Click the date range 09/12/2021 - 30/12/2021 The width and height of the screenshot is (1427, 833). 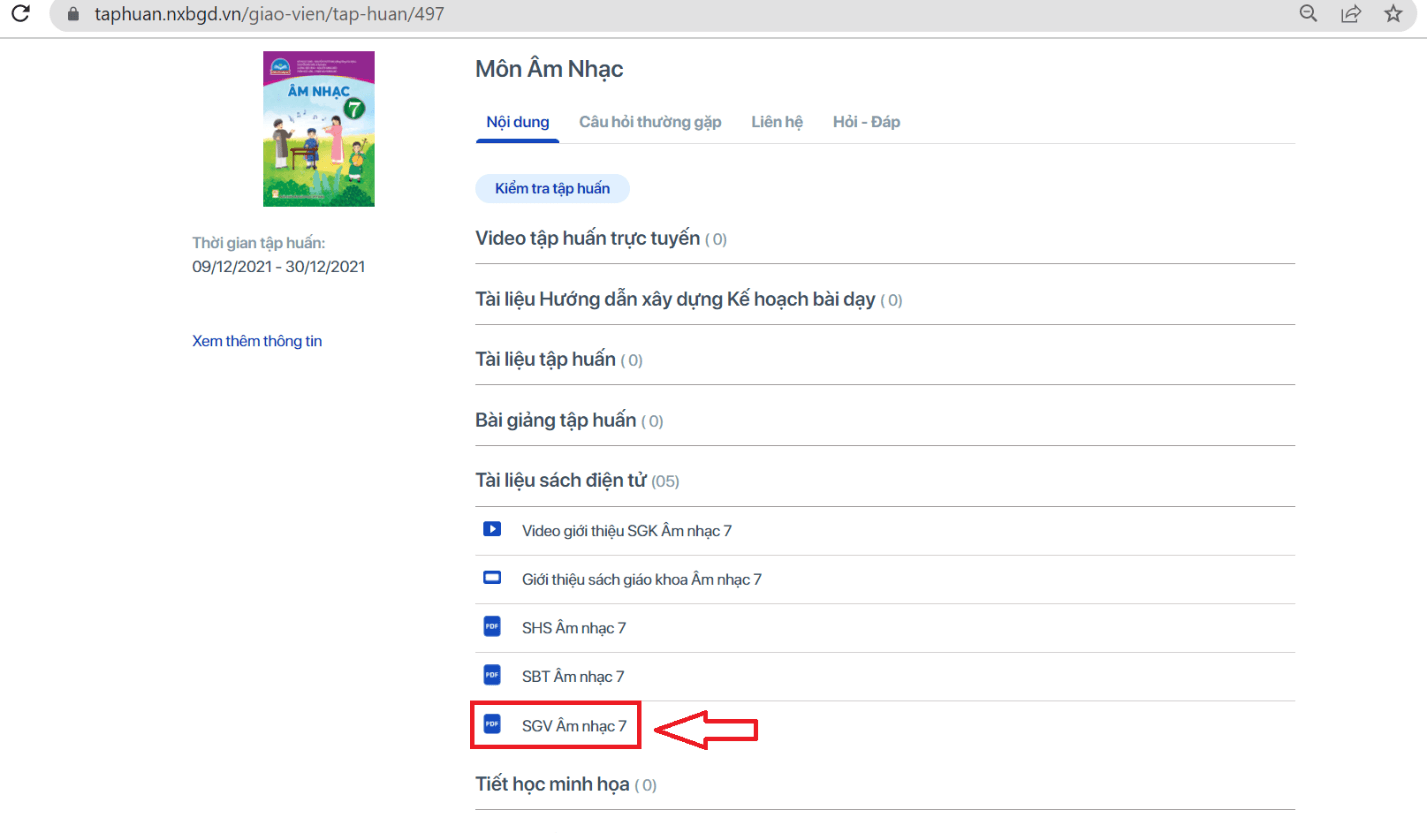(x=279, y=267)
